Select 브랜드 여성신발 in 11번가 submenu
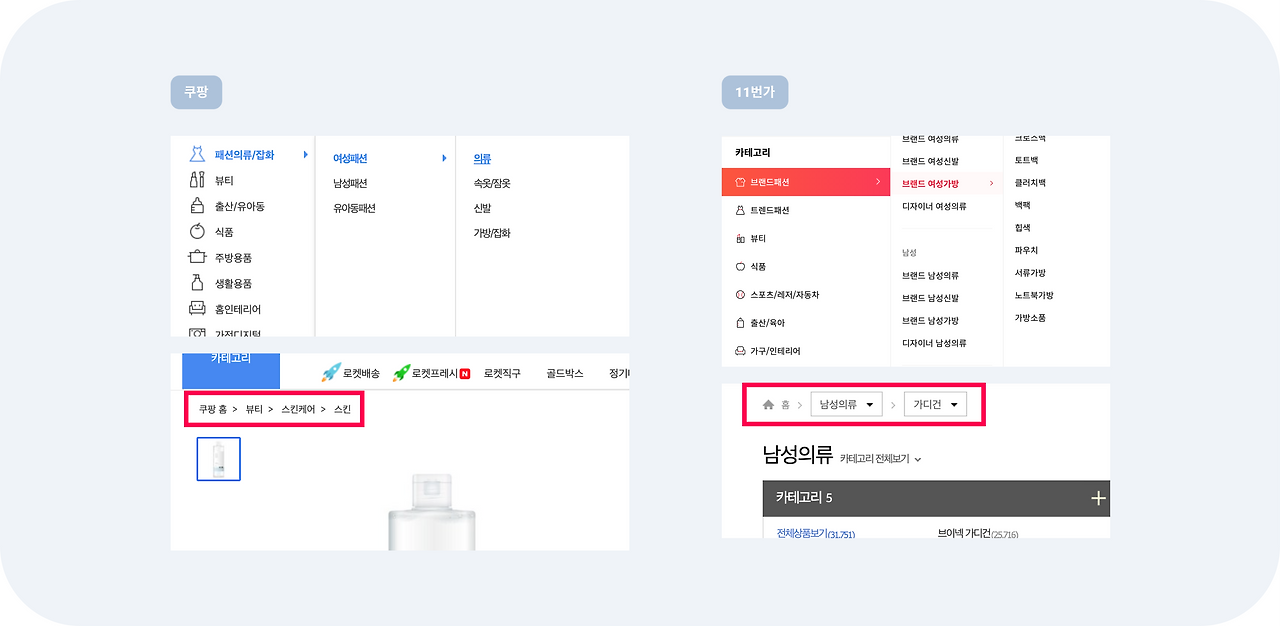Viewport: 1280px width, 626px height. [x=930, y=161]
